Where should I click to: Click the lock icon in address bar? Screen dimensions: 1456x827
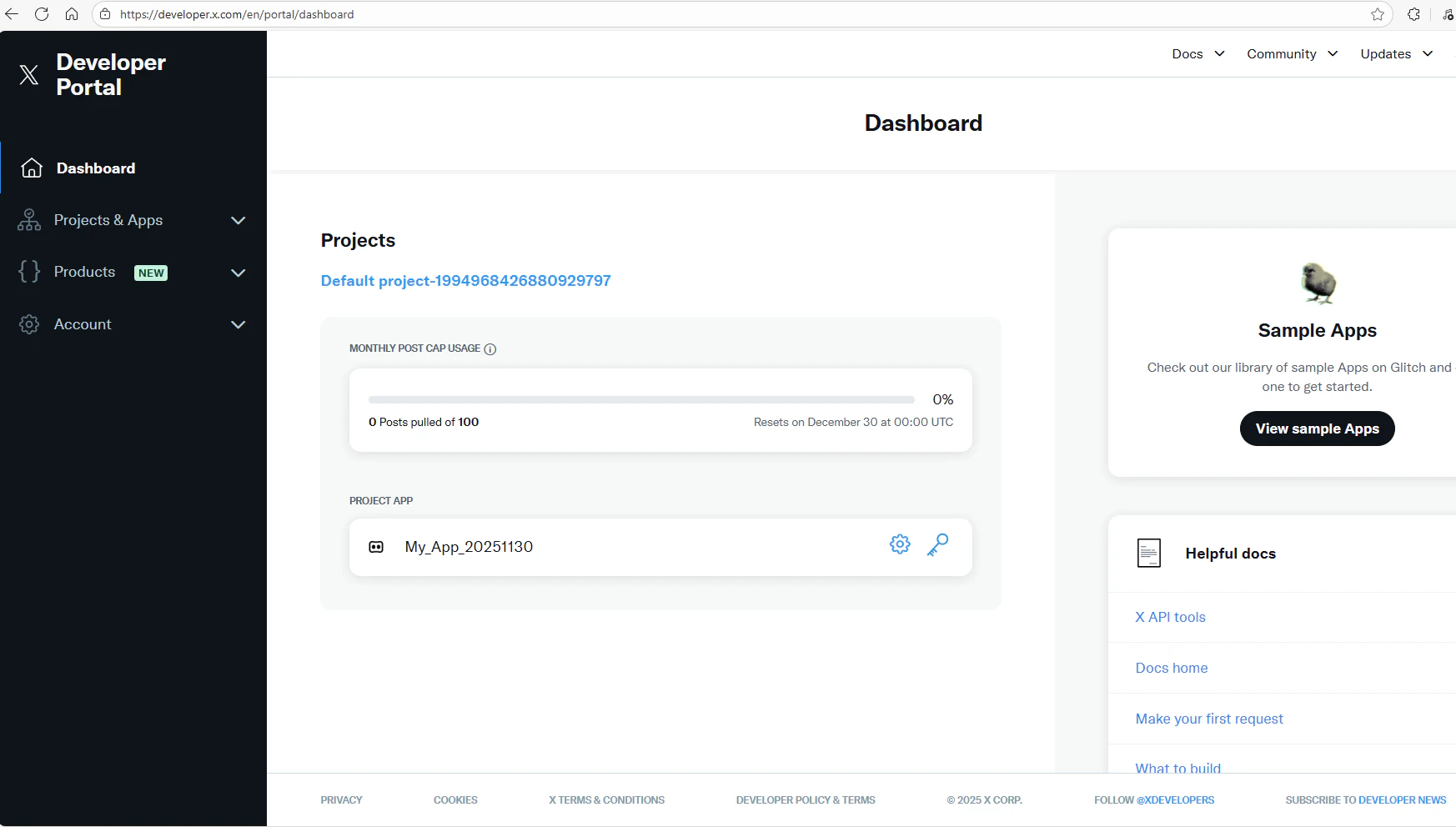click(x=105, y=14)
